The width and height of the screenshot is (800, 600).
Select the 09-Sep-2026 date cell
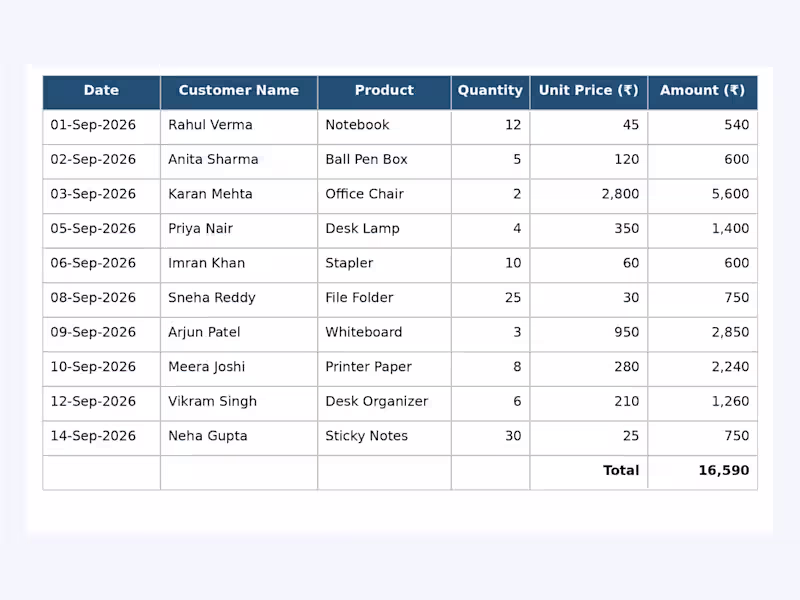[102, 335]
